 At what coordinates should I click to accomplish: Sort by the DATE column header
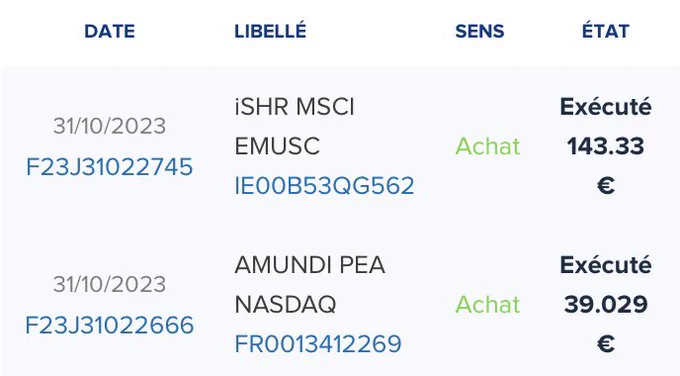109,31
